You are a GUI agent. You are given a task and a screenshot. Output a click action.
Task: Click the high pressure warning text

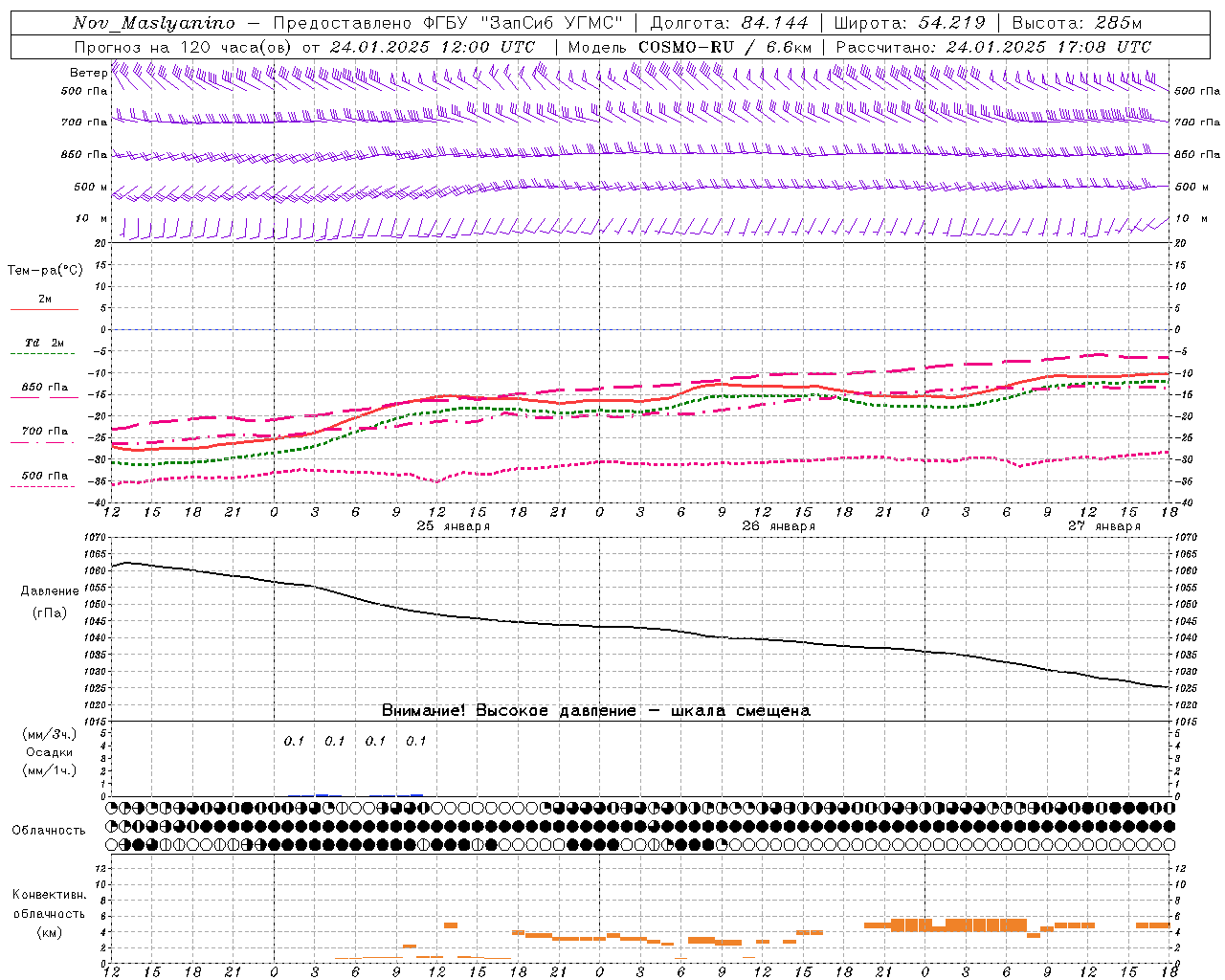pyautogui.click(x=596, y=711)
